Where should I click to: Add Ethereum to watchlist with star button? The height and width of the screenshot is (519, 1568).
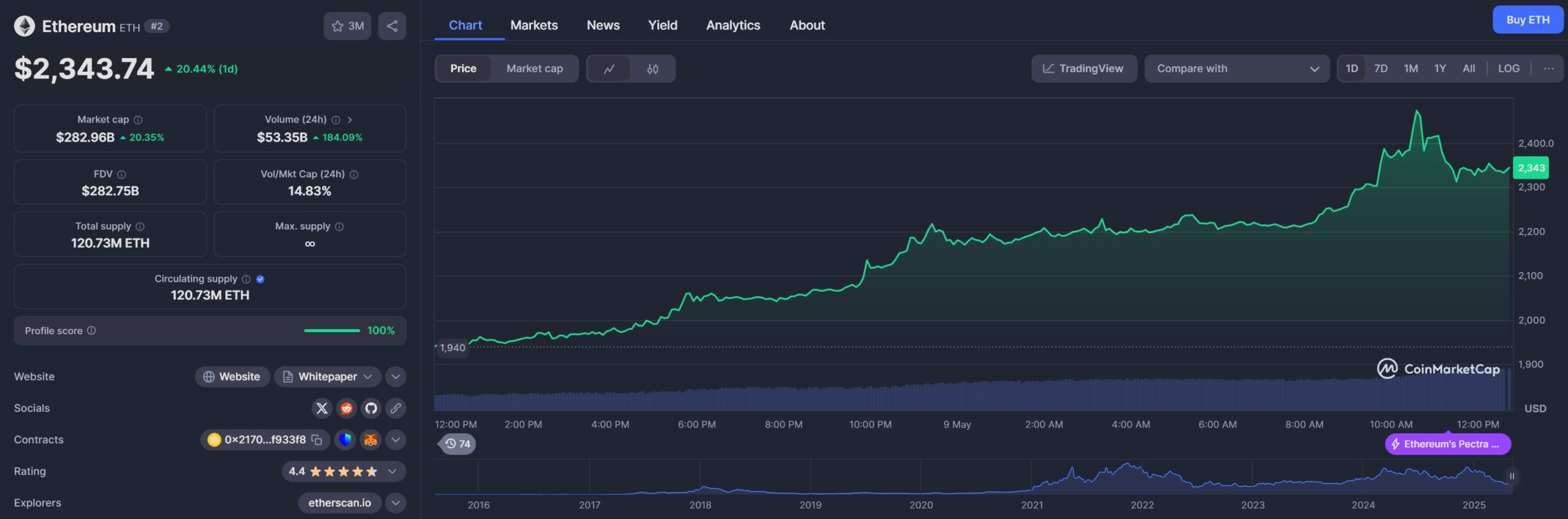click(347, 26)
